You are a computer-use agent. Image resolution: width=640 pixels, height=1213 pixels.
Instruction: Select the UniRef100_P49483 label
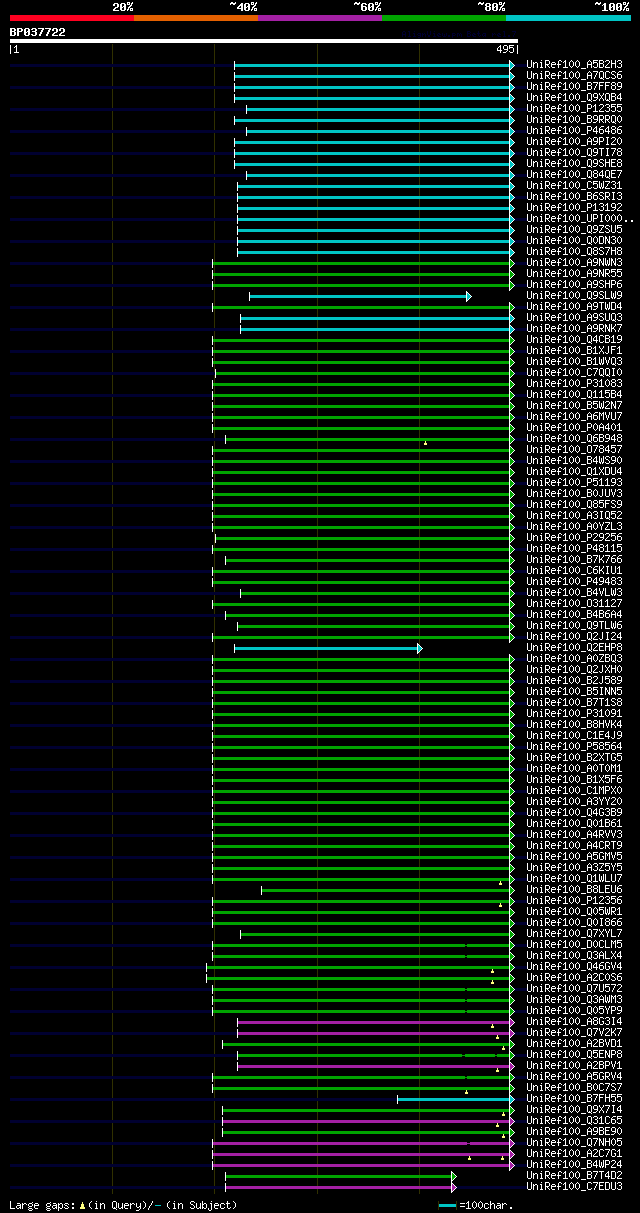574,581
